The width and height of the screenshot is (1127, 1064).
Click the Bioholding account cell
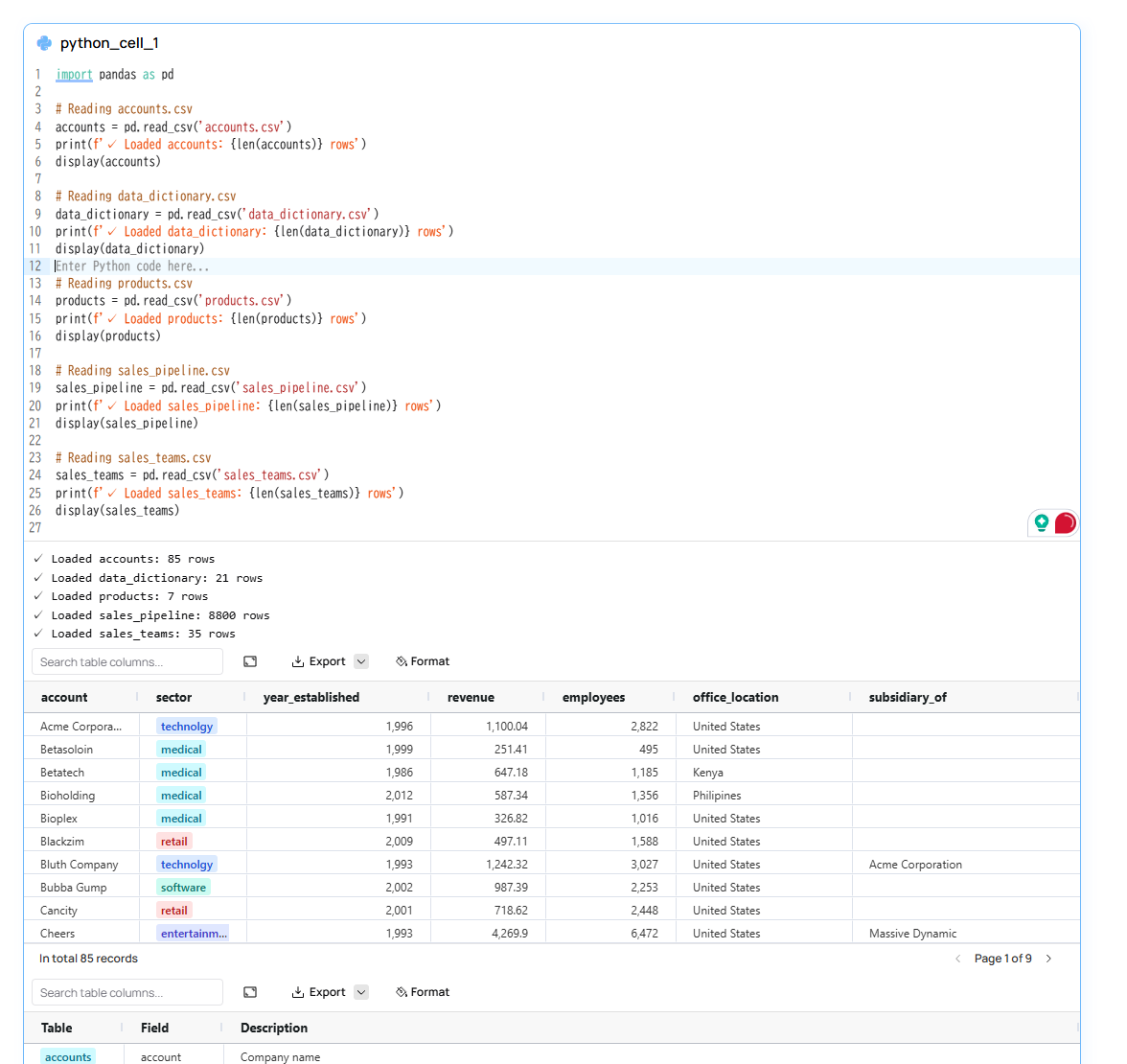click(x=67, y=796)
